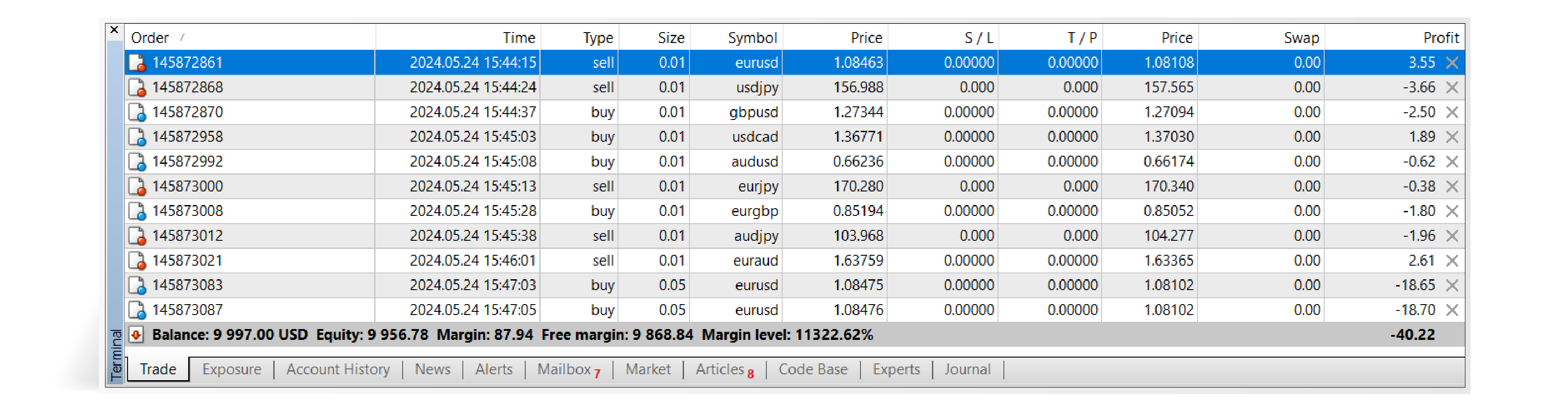Click the Free margin: 9 868.84 text

tap(617, 334)
